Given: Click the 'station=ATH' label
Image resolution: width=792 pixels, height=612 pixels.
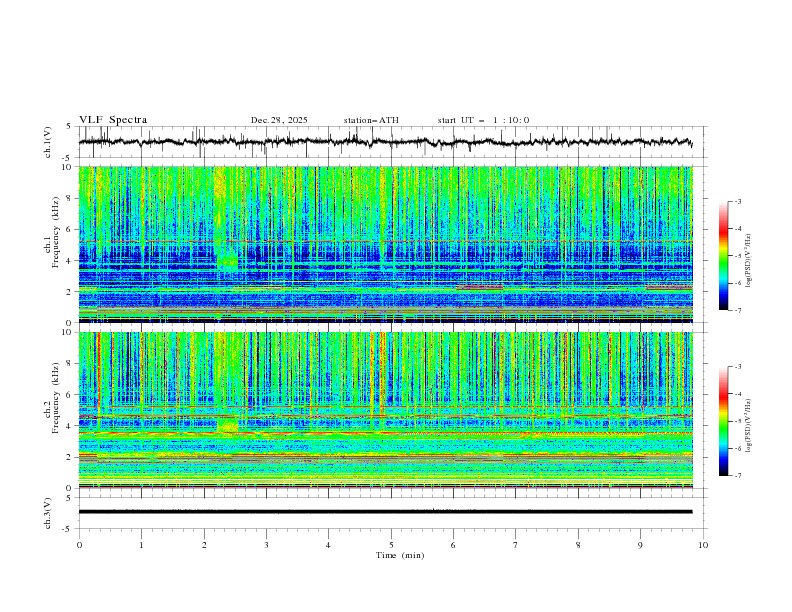Looking at the screenshot, I should tap(371, 120).
